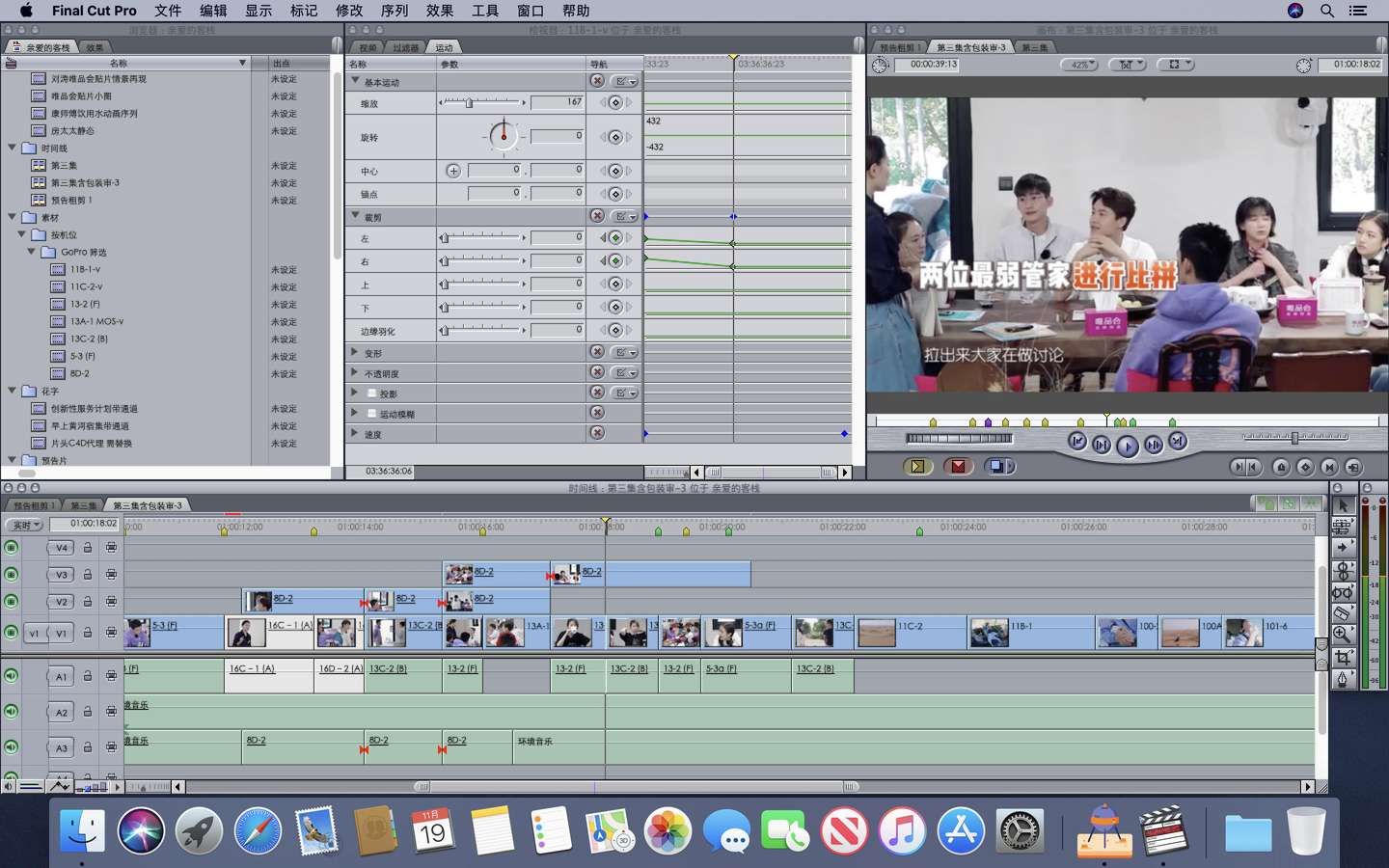Toggle Clip Overlays button at timeline bottom
This screenshot has width=1389, height=868.
(x=60, y=786)
